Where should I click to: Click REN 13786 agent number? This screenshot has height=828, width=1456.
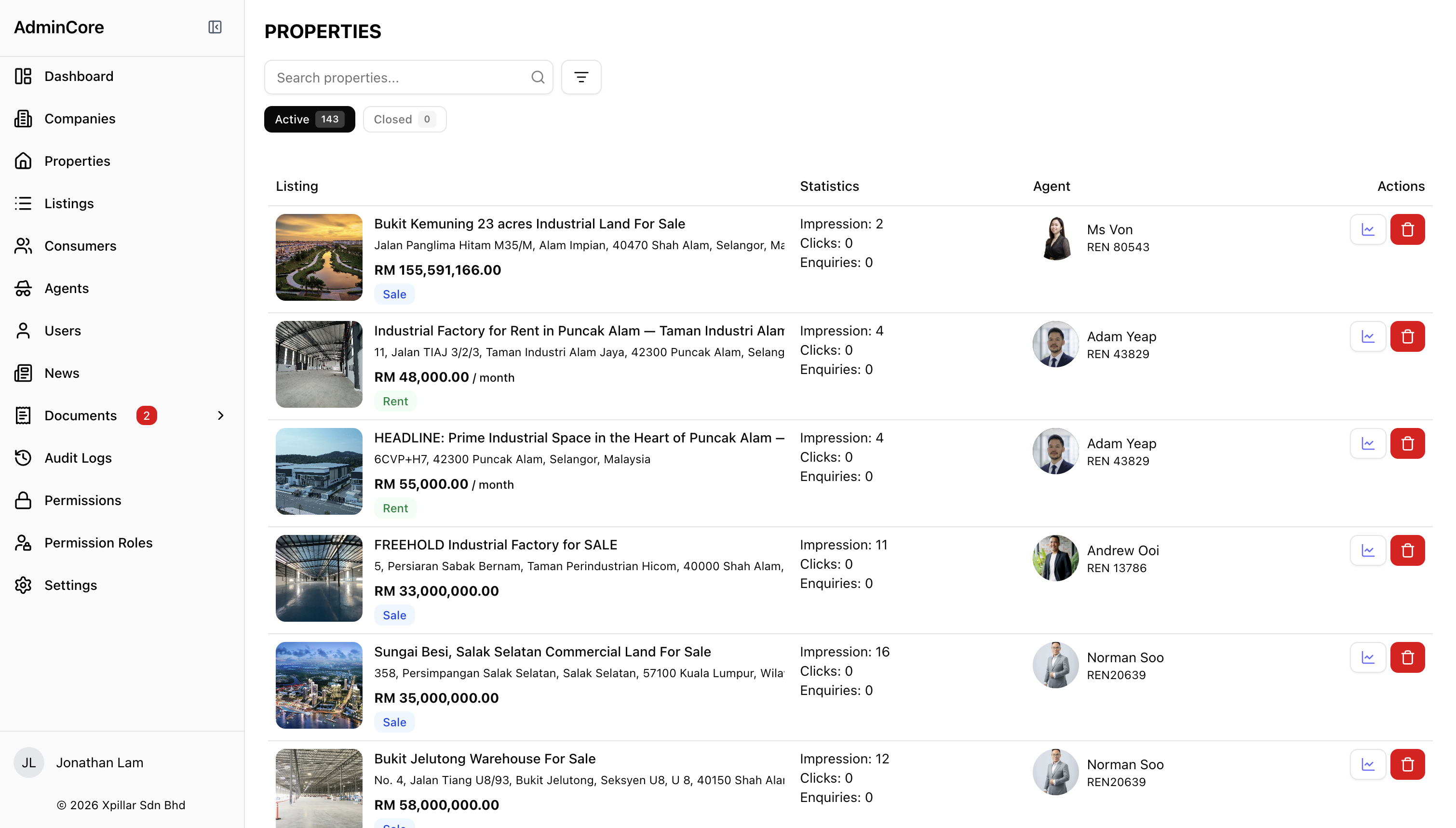coord(1117,568)
